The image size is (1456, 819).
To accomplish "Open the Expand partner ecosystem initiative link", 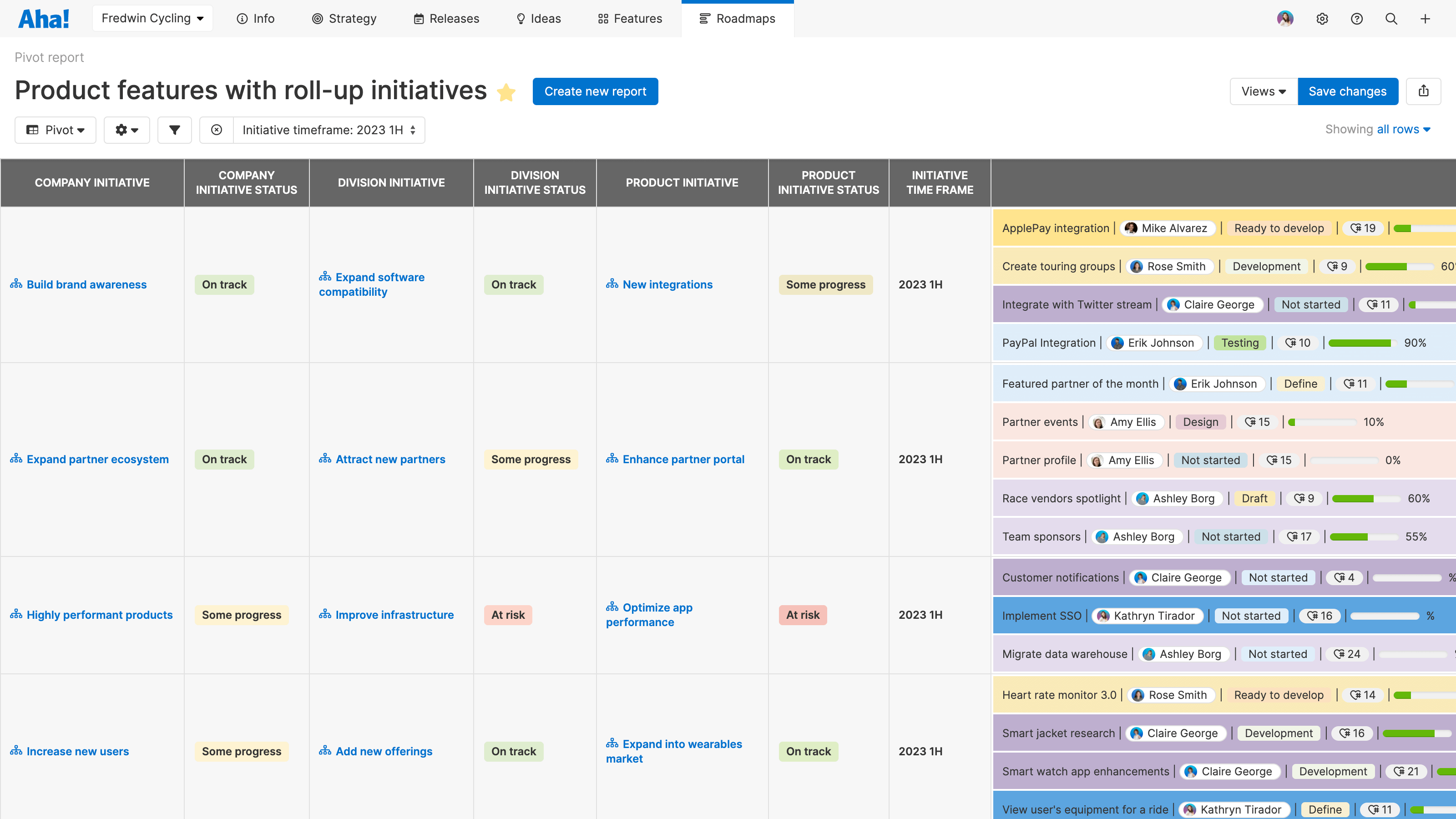I will click(x=97, y=459).
